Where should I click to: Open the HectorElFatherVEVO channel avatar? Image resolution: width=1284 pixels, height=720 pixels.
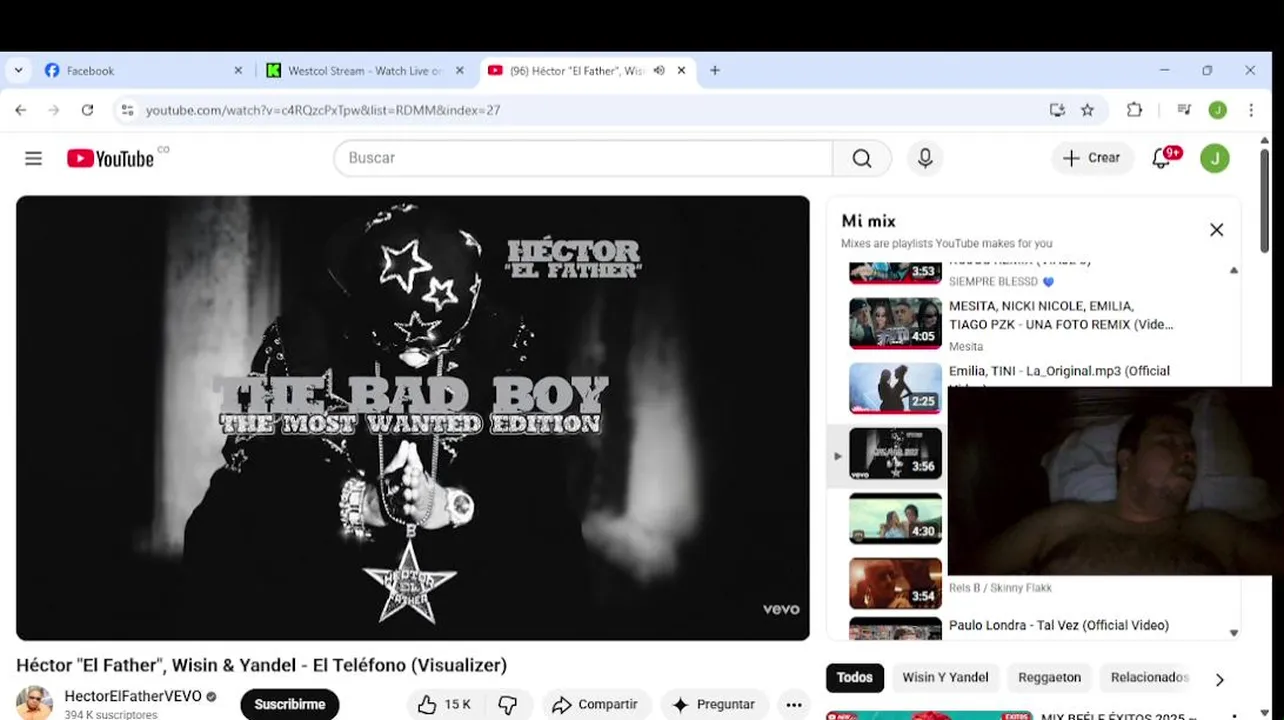tap(34, 703)
